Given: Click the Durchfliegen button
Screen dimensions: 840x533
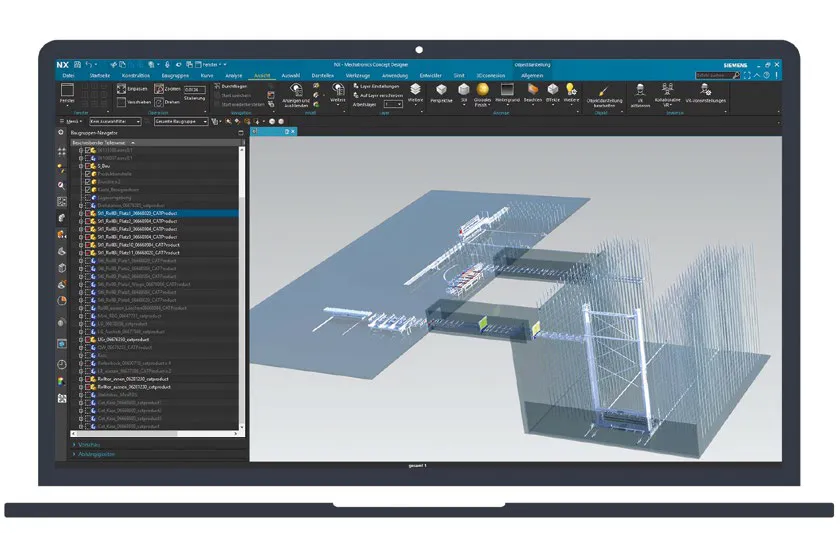Looking at the screenshot, I should tap(230, 86).
